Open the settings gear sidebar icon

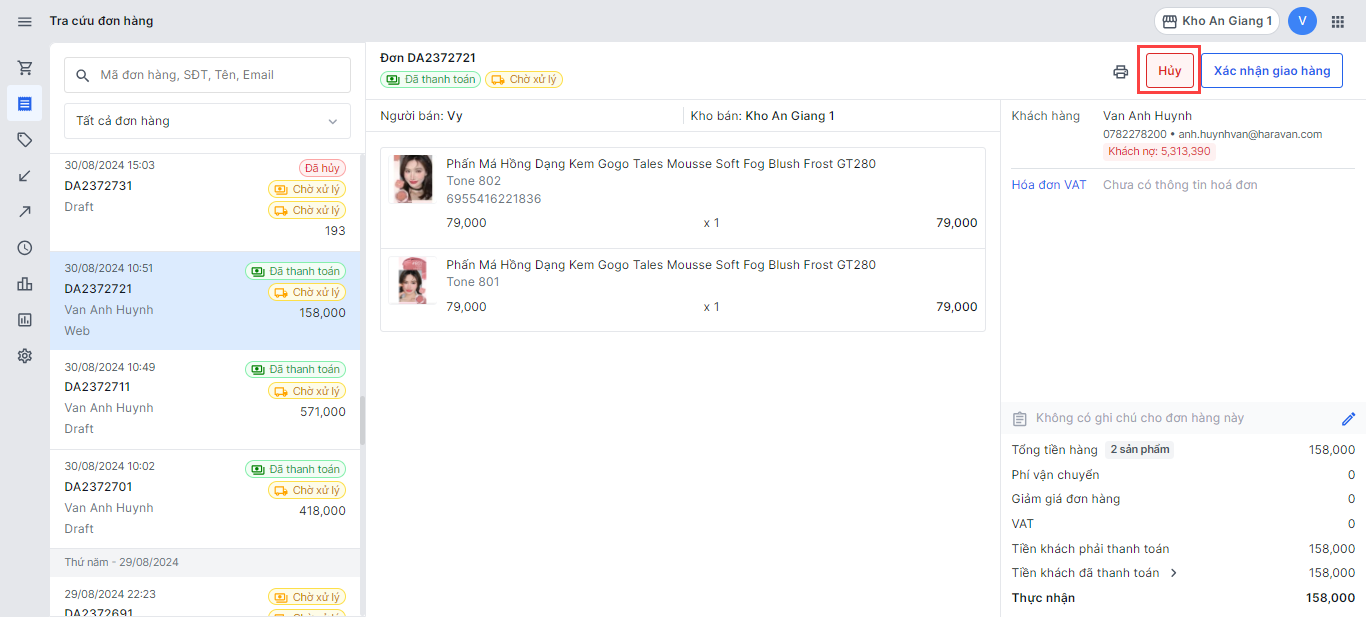coord(25,356)
